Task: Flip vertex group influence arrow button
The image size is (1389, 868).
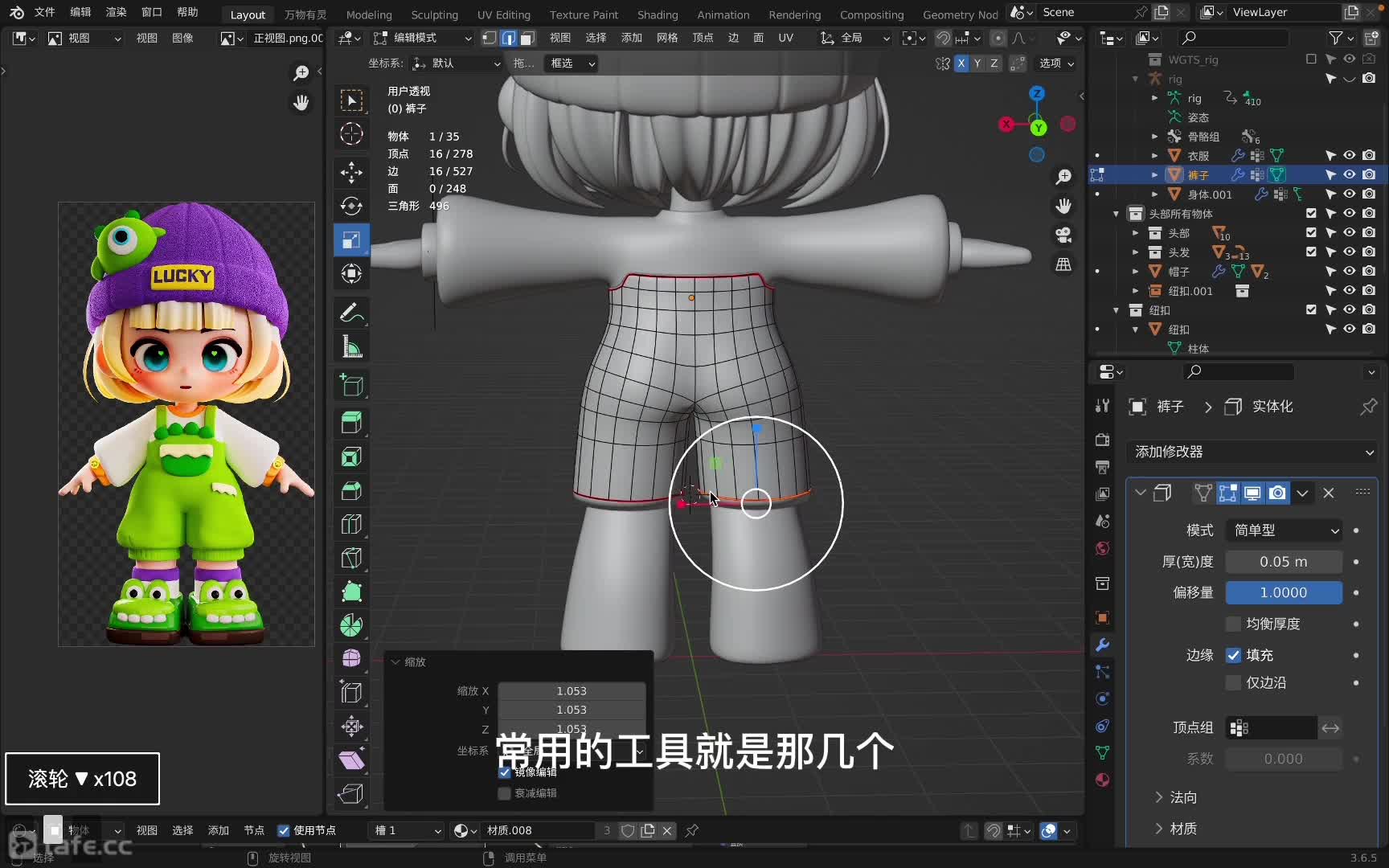Action: [1330, 728]
